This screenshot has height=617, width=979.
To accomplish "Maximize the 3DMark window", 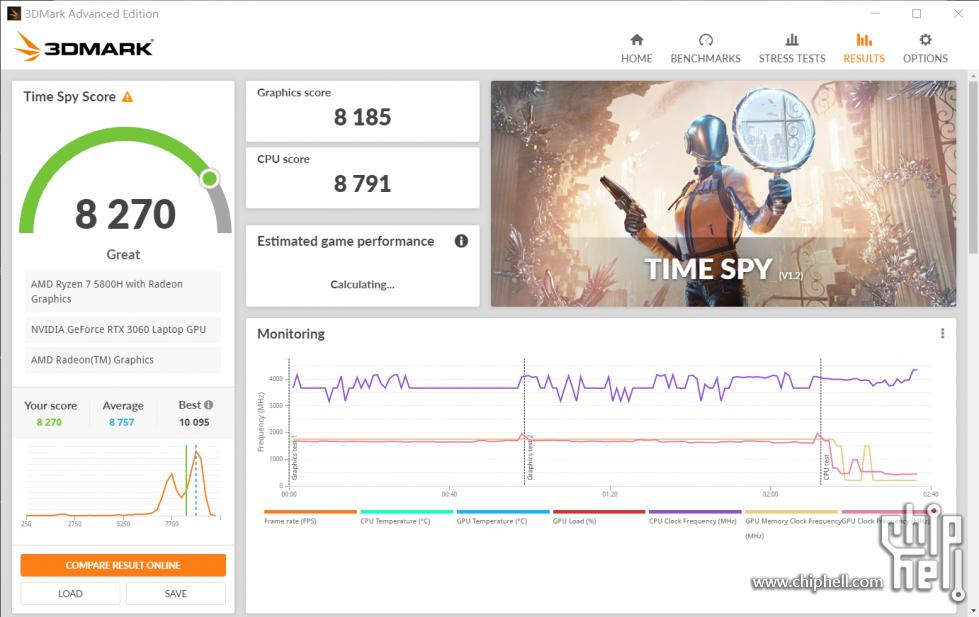I will coord(917,13).
